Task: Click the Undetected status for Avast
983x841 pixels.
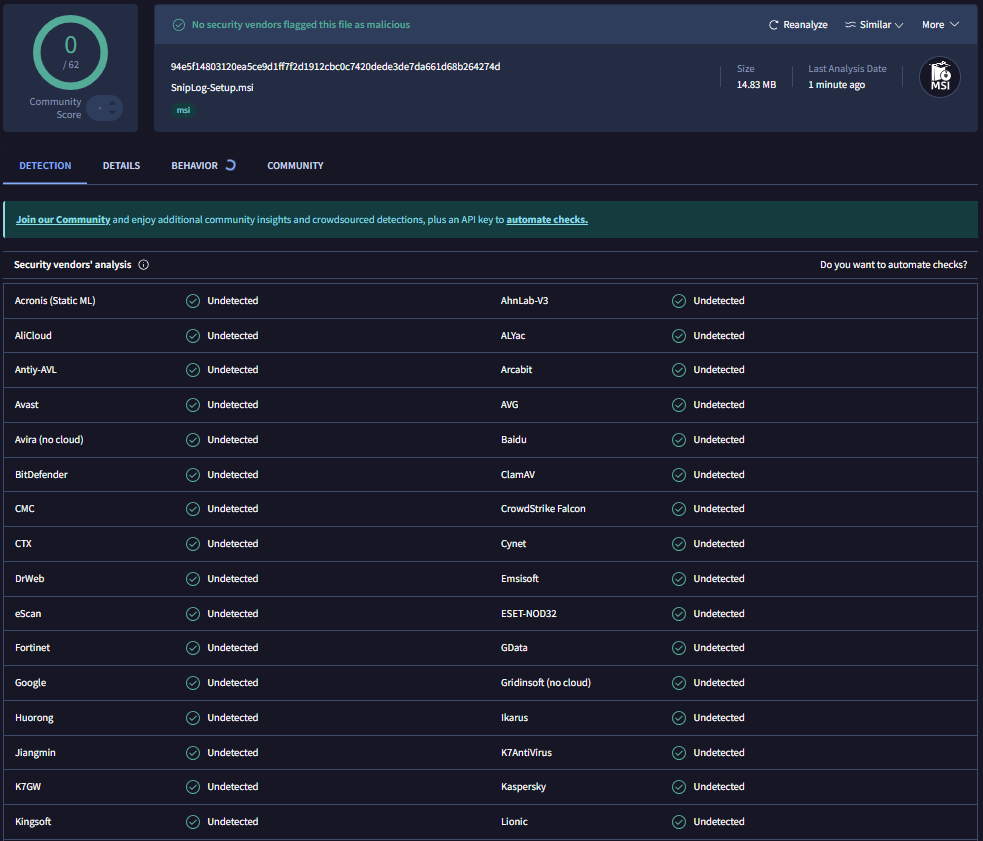Action: [x=228, y=404]
